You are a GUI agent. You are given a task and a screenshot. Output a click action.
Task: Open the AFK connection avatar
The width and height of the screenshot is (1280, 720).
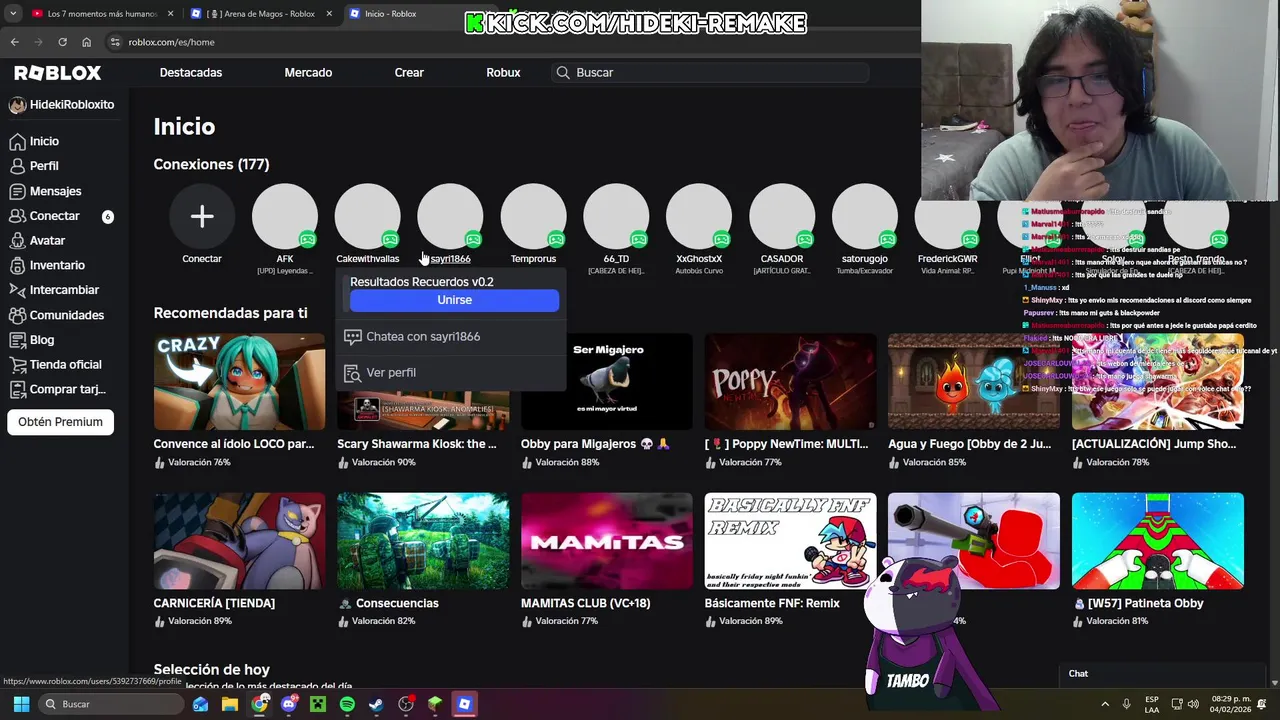tap(285, 216)
